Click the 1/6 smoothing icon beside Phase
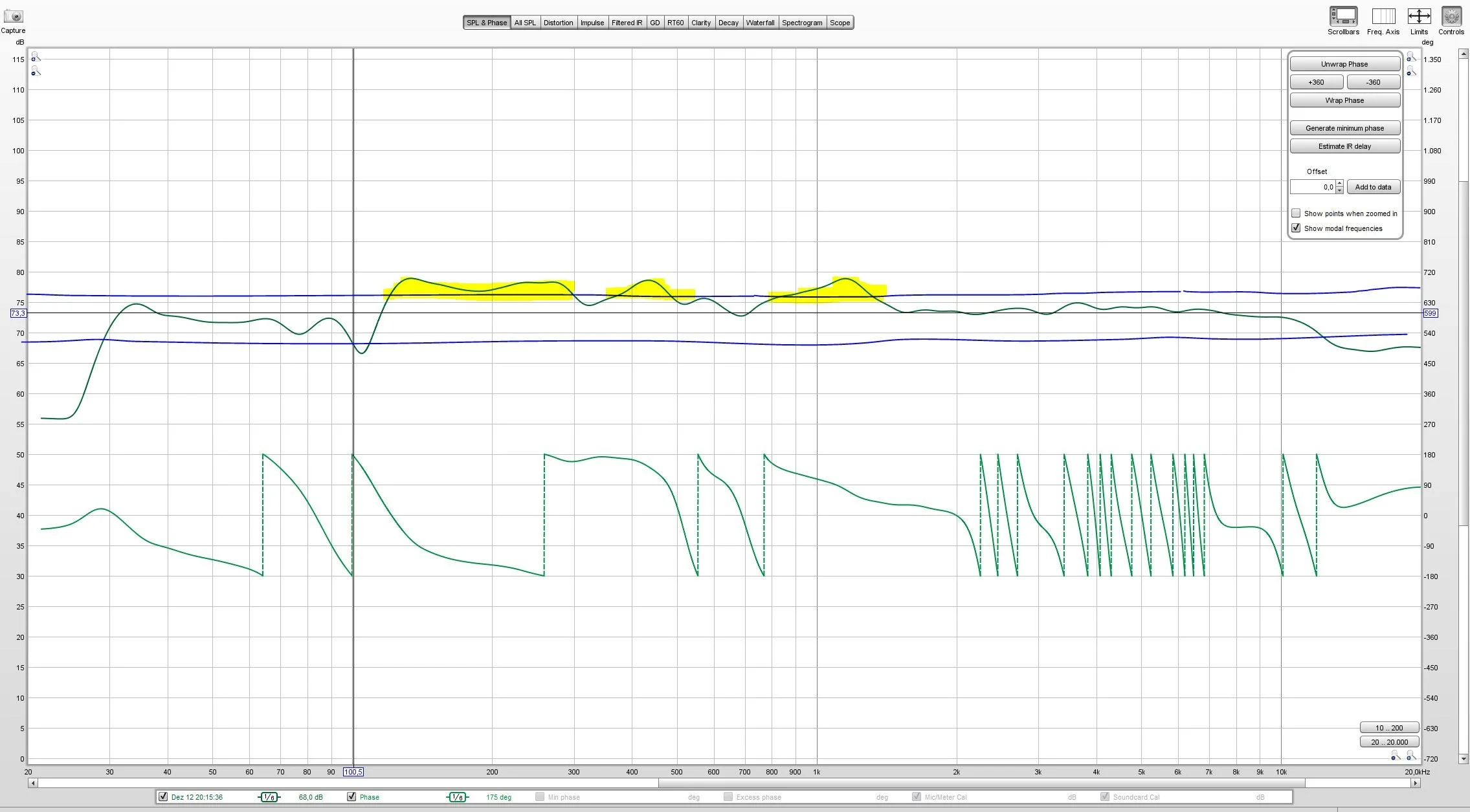 [x=457, y=797]
